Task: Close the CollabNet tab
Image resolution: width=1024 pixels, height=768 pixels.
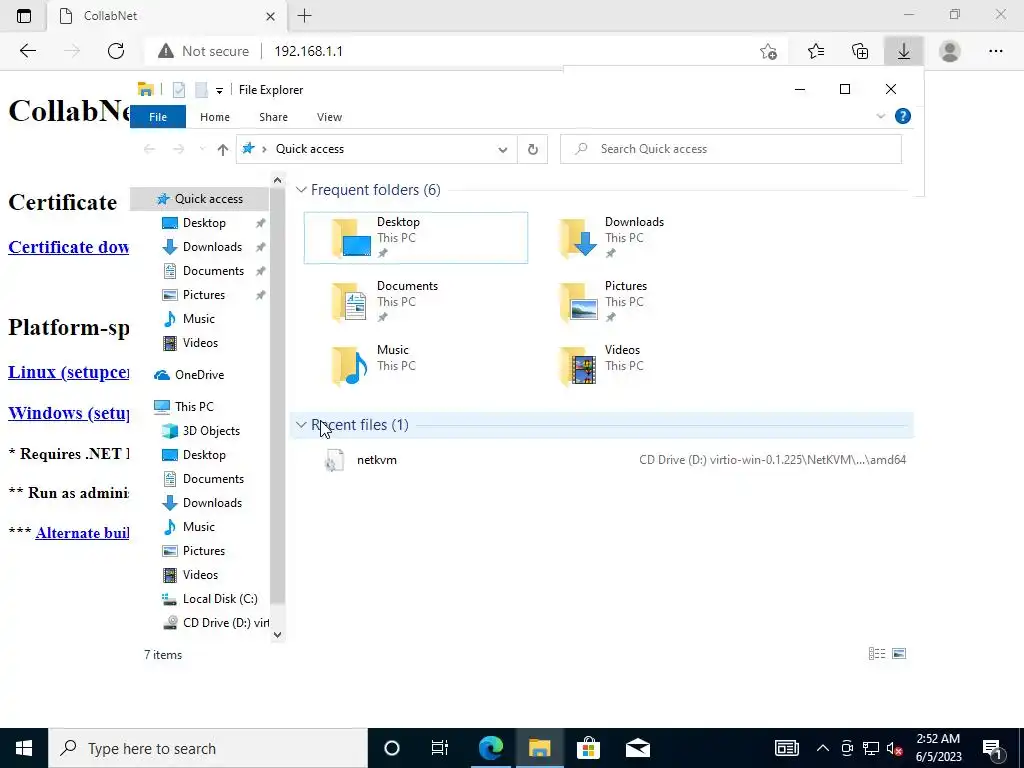Action: click(x=270, y=16)
